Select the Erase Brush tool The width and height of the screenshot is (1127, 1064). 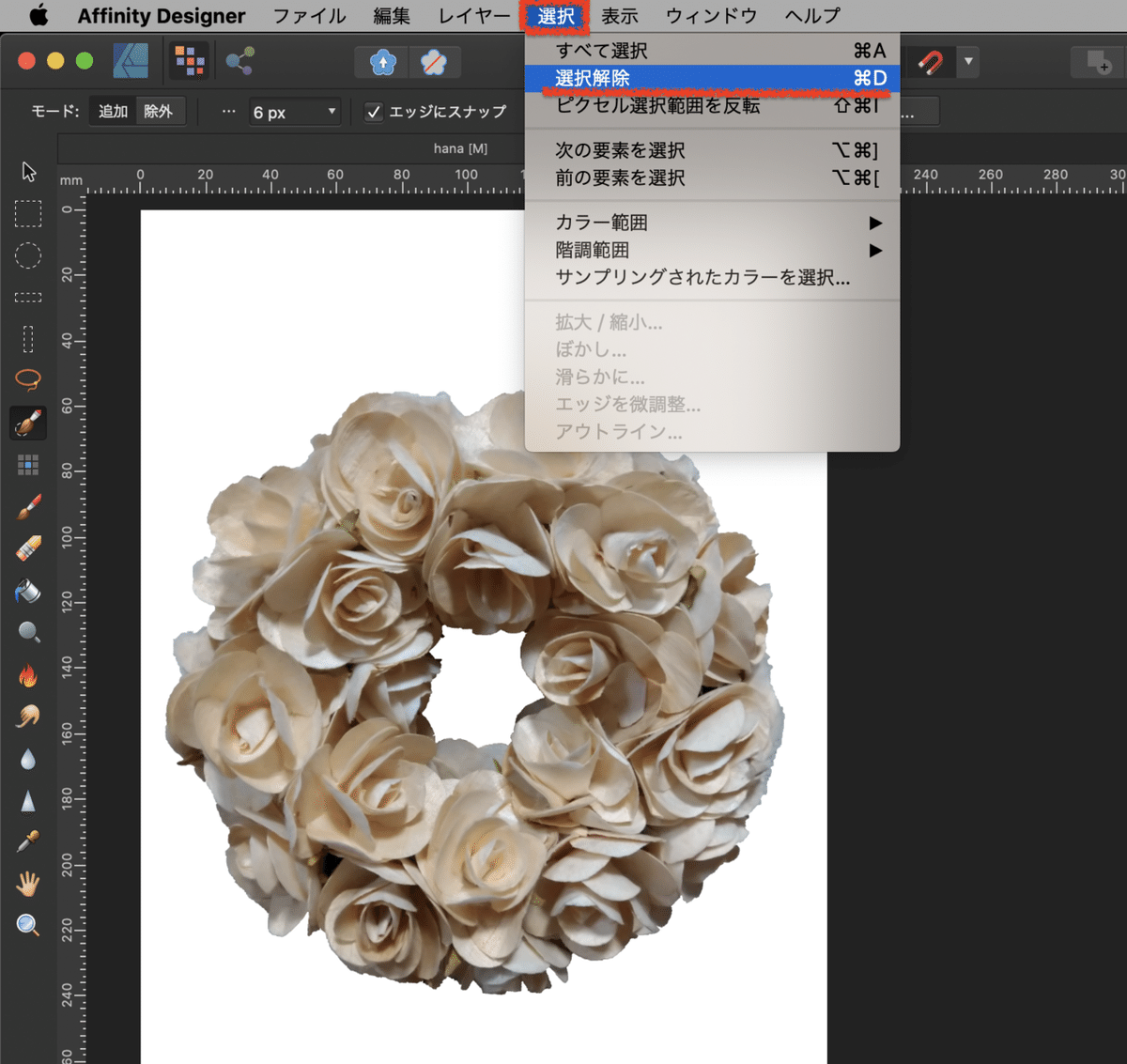(x=28, y=548)
